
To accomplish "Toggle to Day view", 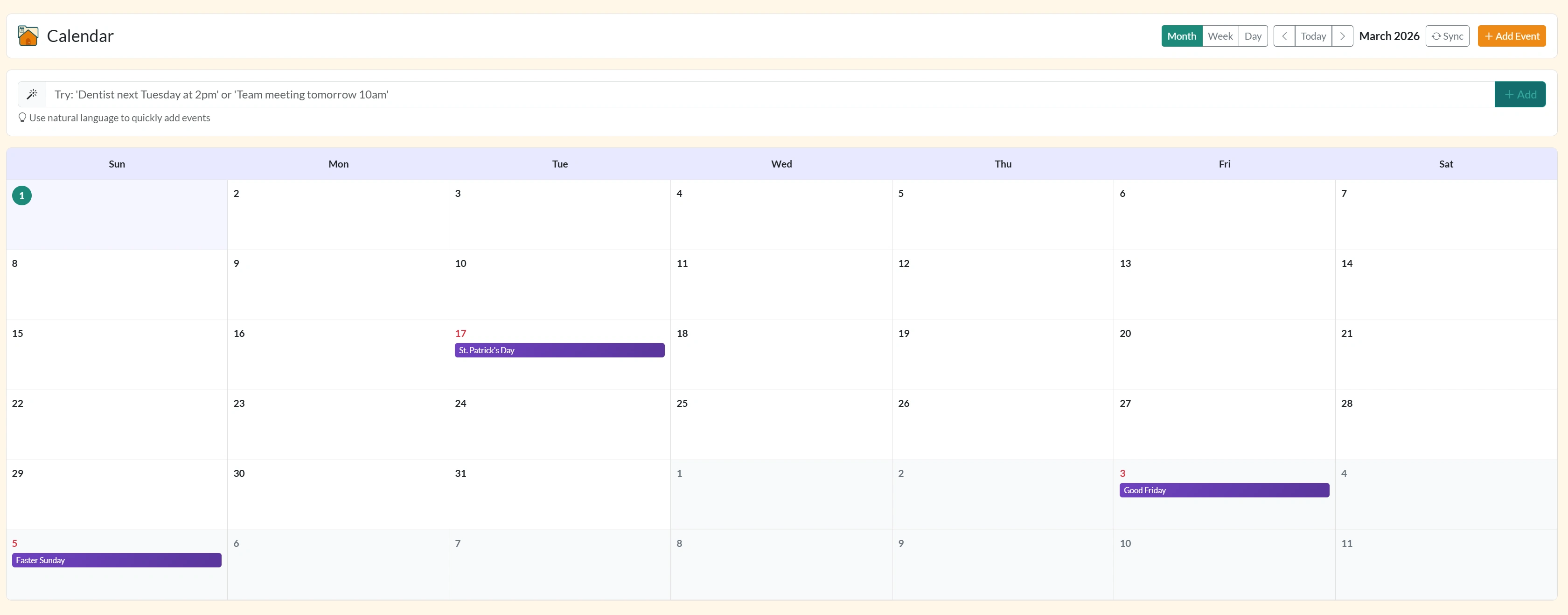I will (x=1253, y=36).
